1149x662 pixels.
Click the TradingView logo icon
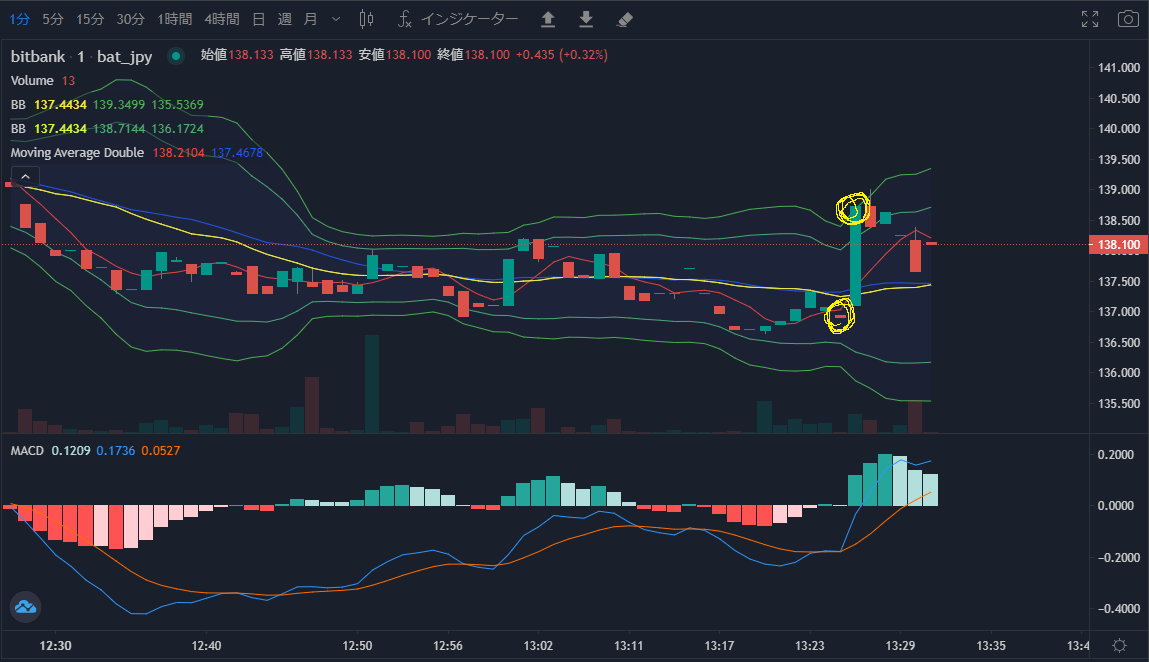[25, 607]
